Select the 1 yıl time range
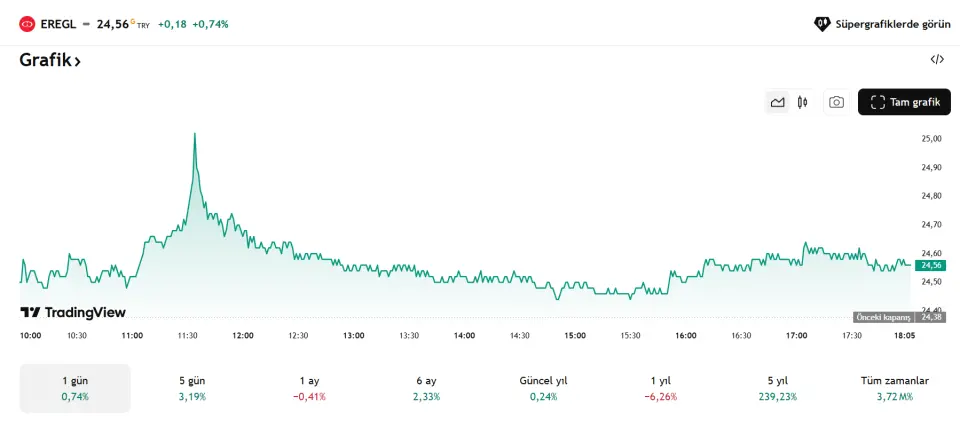The image size is (960, 428). pos(660,388)
